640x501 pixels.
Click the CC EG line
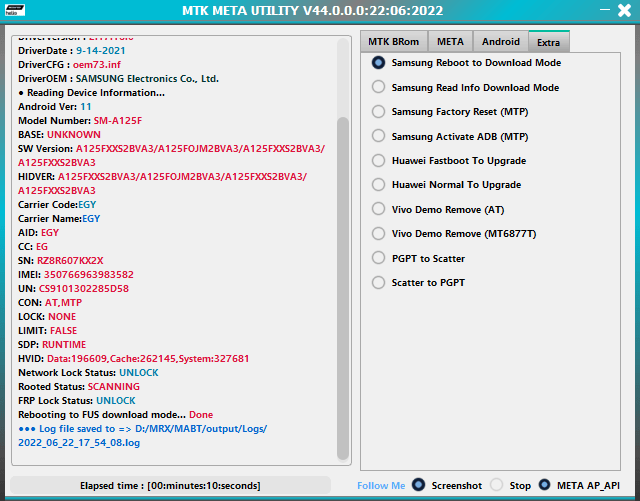(33, 247)
